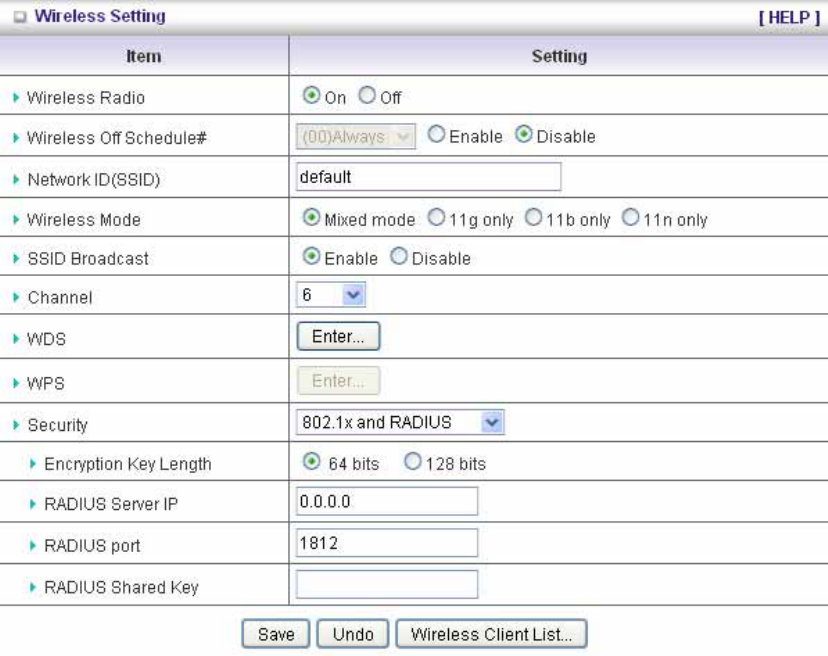Enable Wireless Off Schedule
Viewport: 828px width, 656px height.
(436, 134)
